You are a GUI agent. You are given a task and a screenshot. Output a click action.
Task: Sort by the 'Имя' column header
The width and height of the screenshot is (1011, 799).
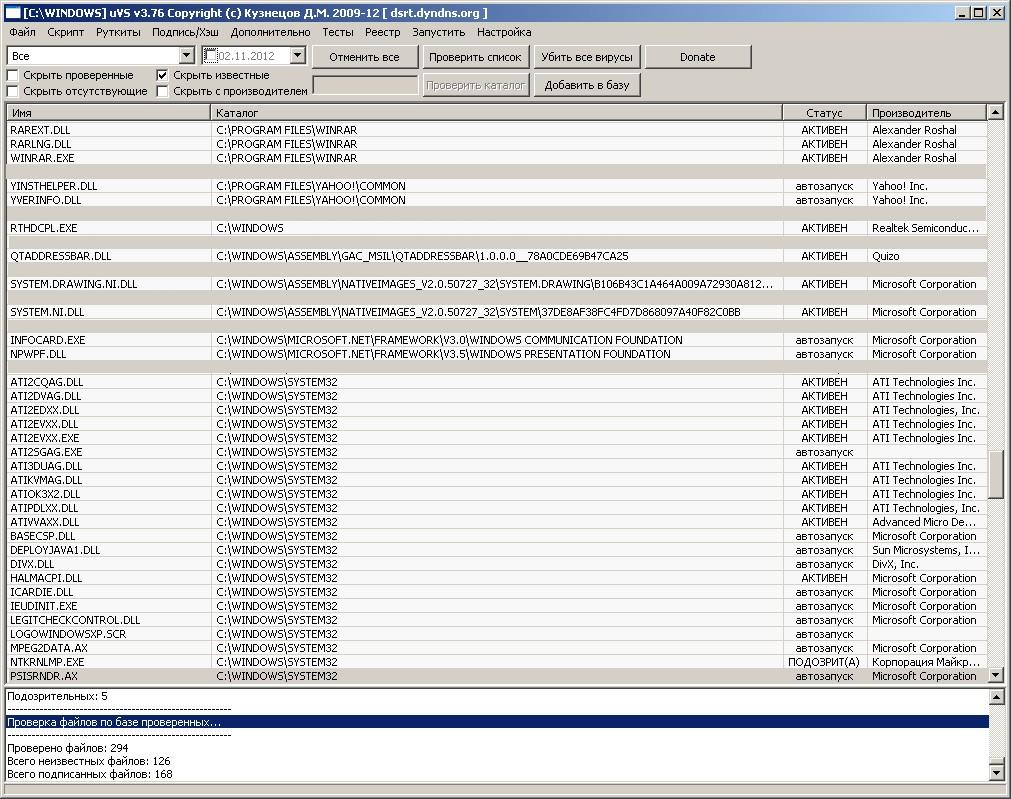(108, 113)
